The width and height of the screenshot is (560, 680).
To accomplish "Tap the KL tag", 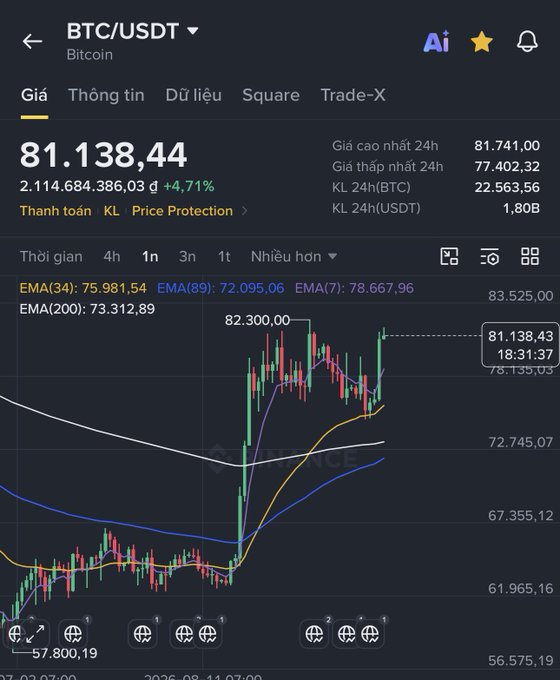I will click(111, 211).
